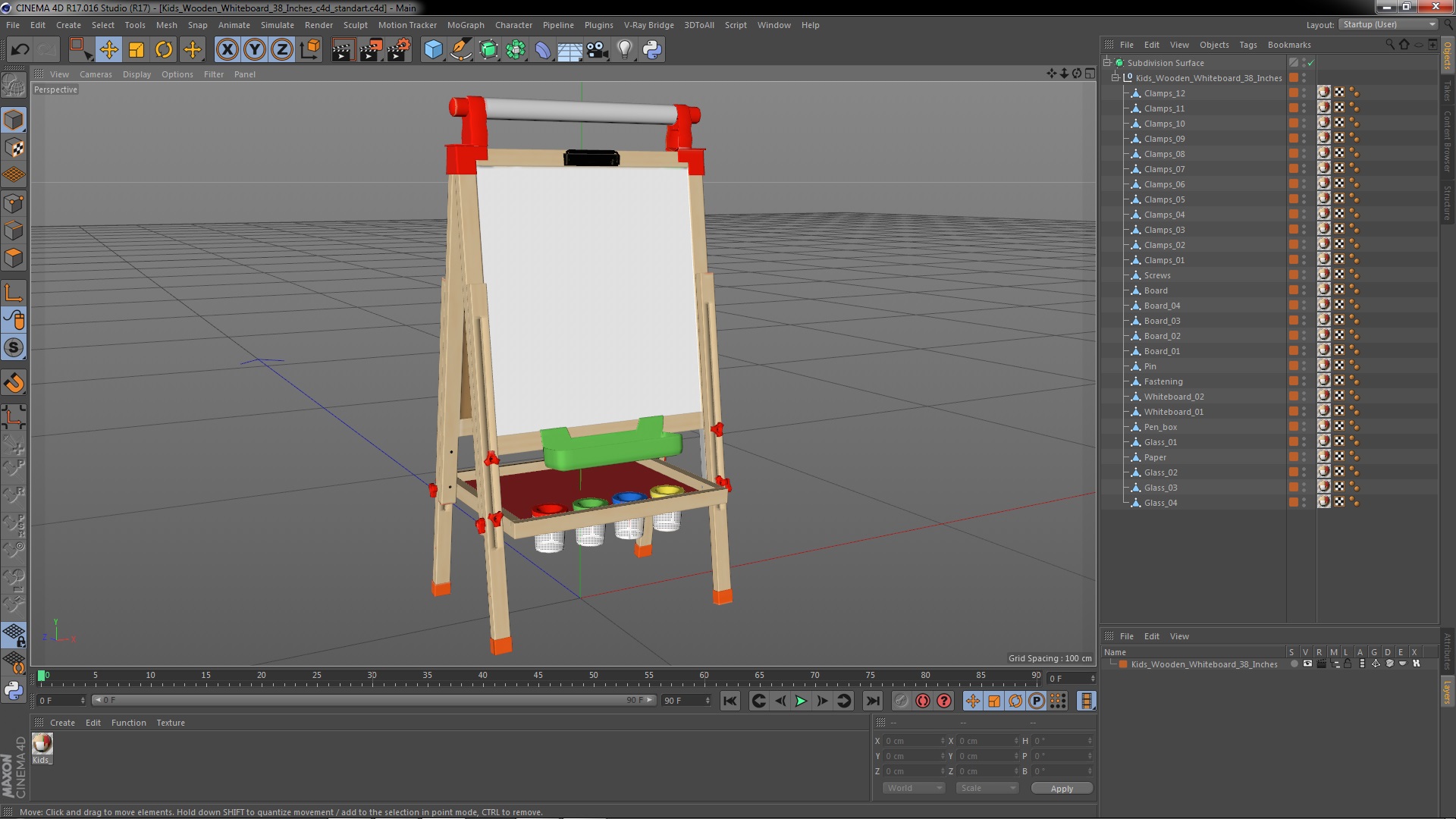Open the World coordinate dropdown
1456x819 pixels.
coord(913,789)
